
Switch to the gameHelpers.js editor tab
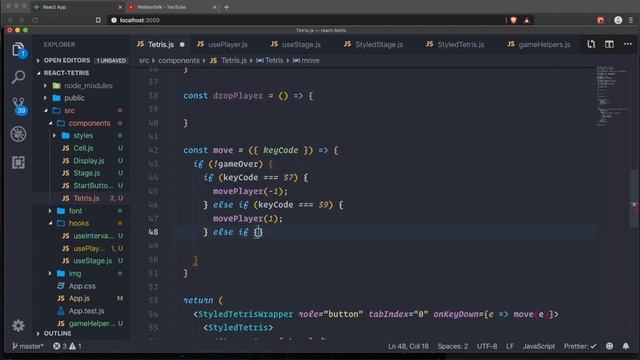coord(539,44)
